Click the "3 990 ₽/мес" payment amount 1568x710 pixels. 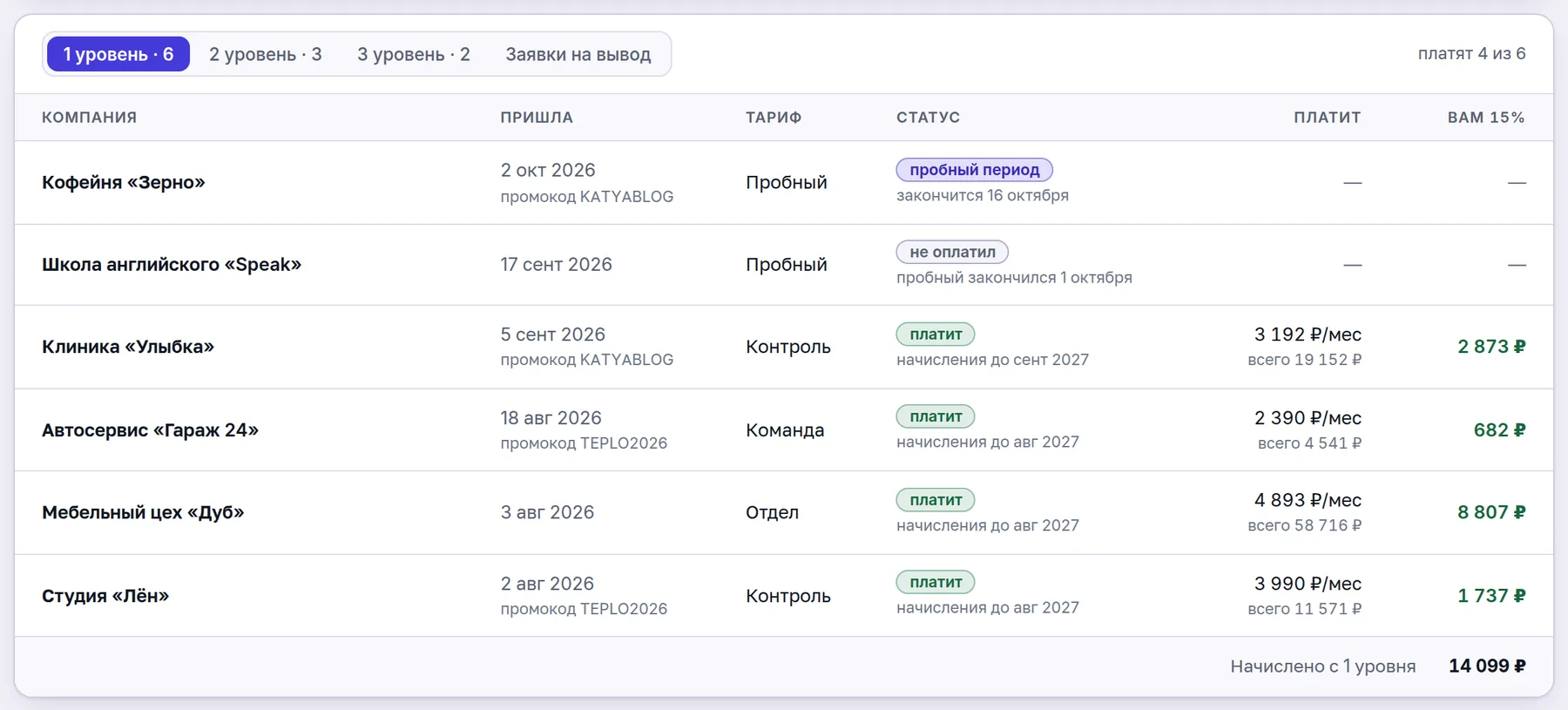click(x=1308, y=584)
